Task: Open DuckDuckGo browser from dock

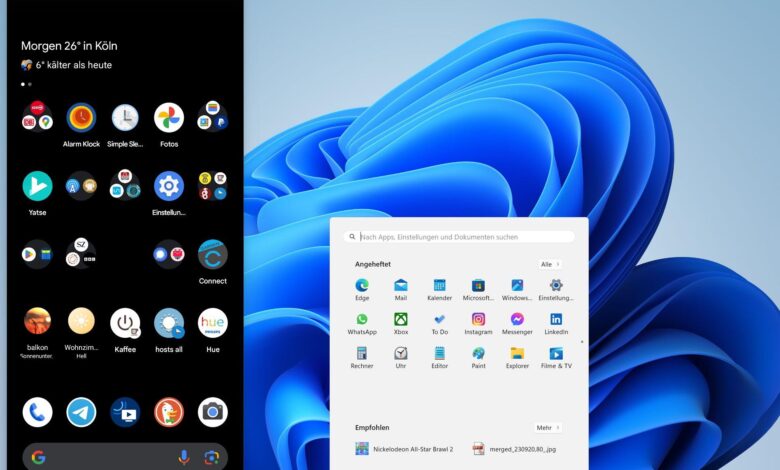Action: 169,412
